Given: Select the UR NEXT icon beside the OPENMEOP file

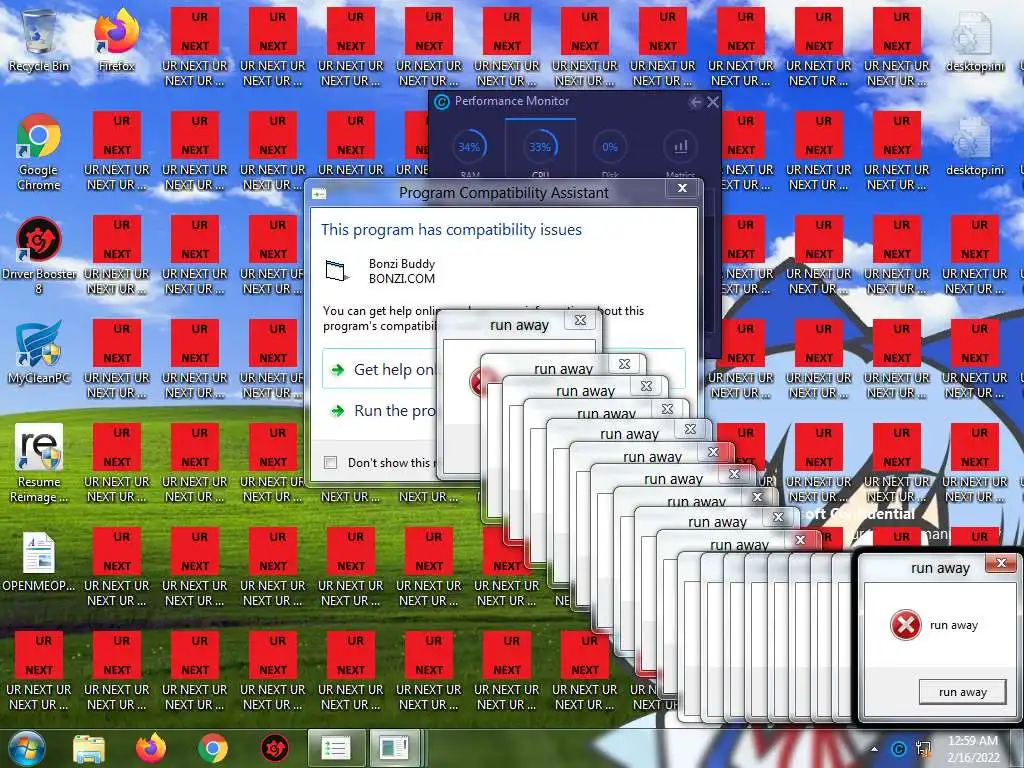Looking at the screenshot, I should click(x=117, y=567).
